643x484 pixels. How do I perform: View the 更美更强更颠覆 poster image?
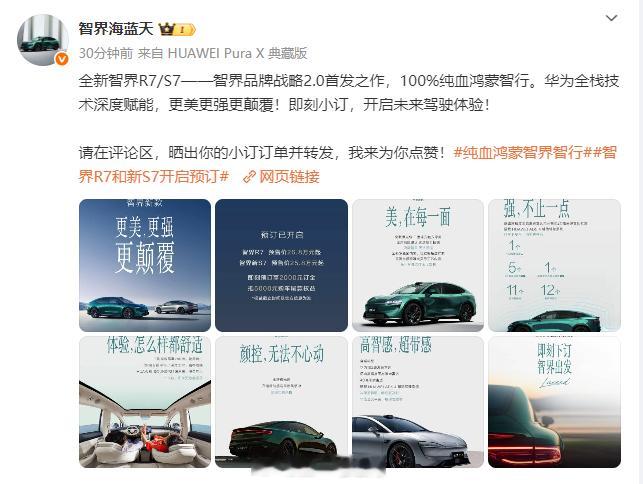coord(145,265)
